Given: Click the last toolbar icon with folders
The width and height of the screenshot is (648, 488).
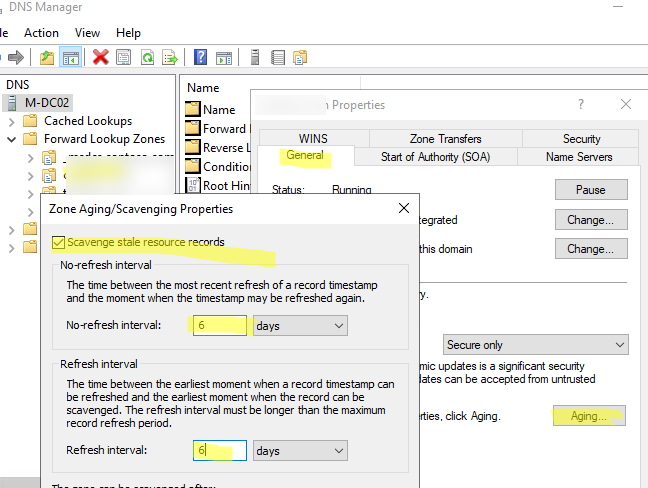Looking at the screenshot, I should [x=300, y=57].
